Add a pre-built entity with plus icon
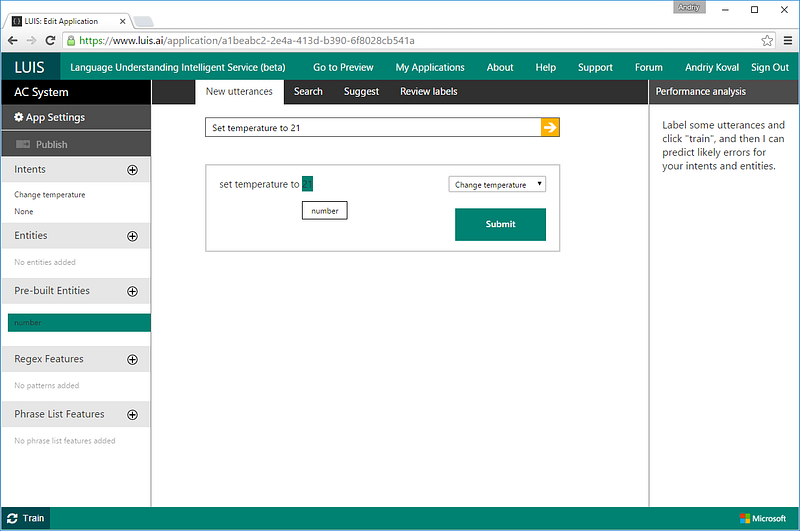 (132, 291)
